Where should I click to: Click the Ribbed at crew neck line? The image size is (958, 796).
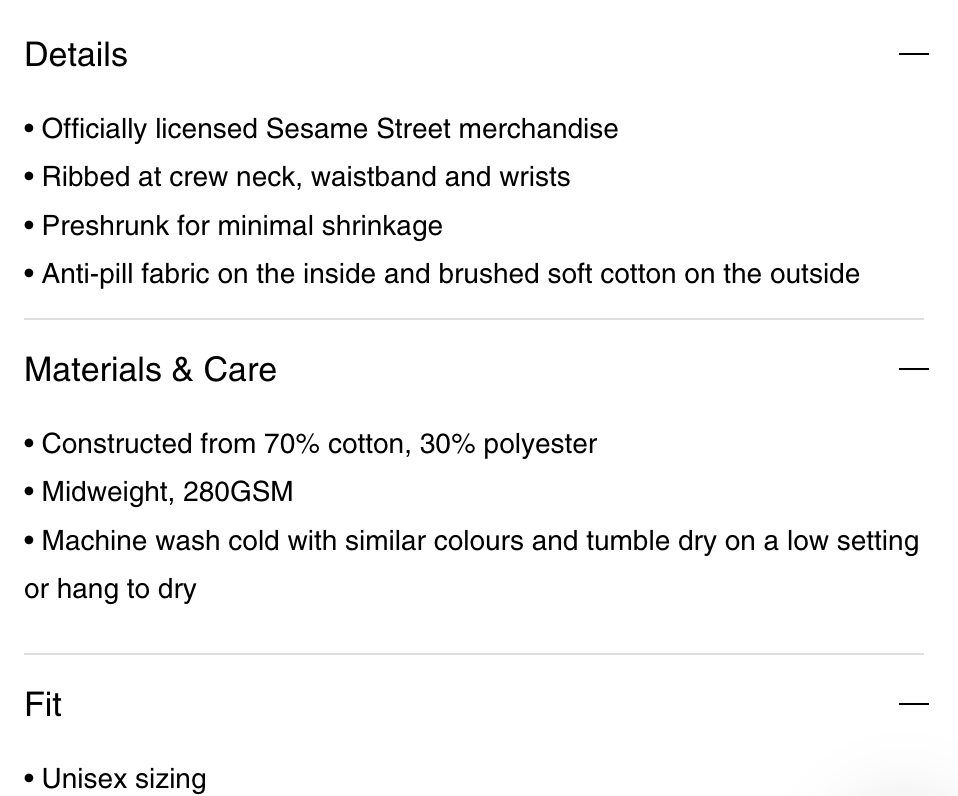click(x=298, y=177)
